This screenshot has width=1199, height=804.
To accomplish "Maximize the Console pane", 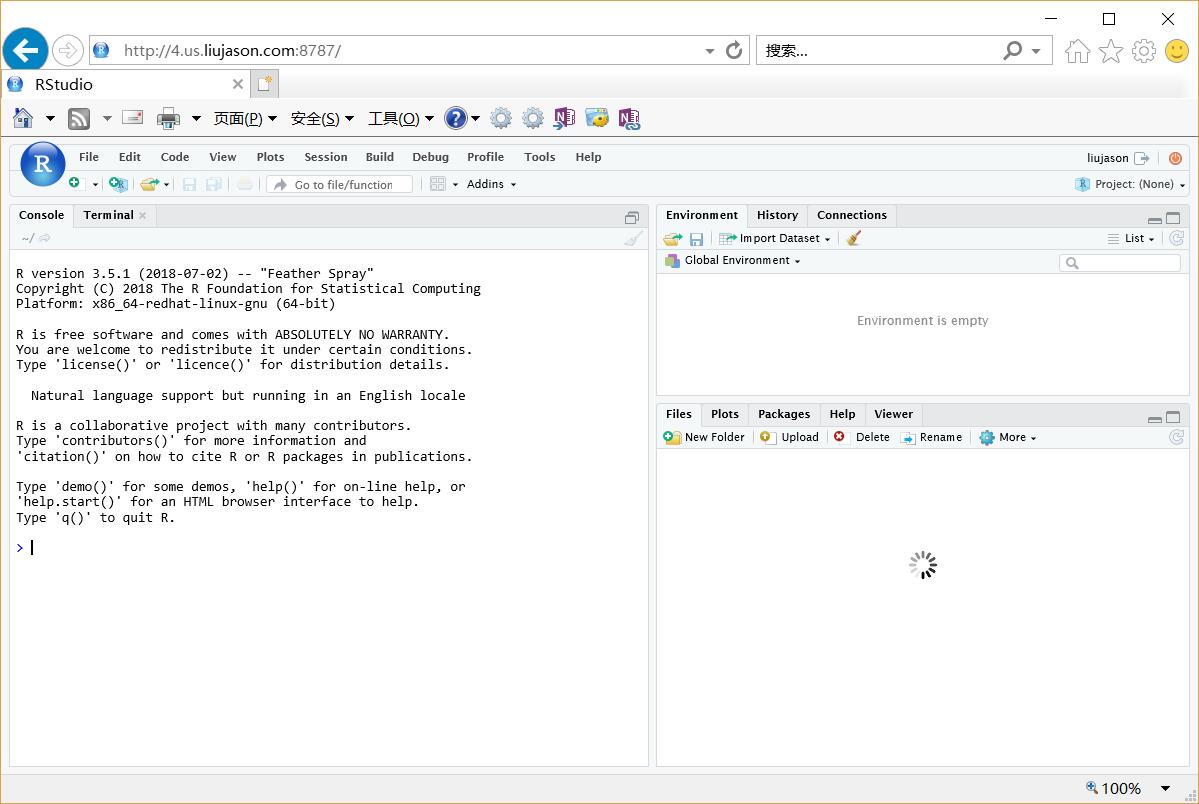I will pyautogui.click(x=631, y=217).
